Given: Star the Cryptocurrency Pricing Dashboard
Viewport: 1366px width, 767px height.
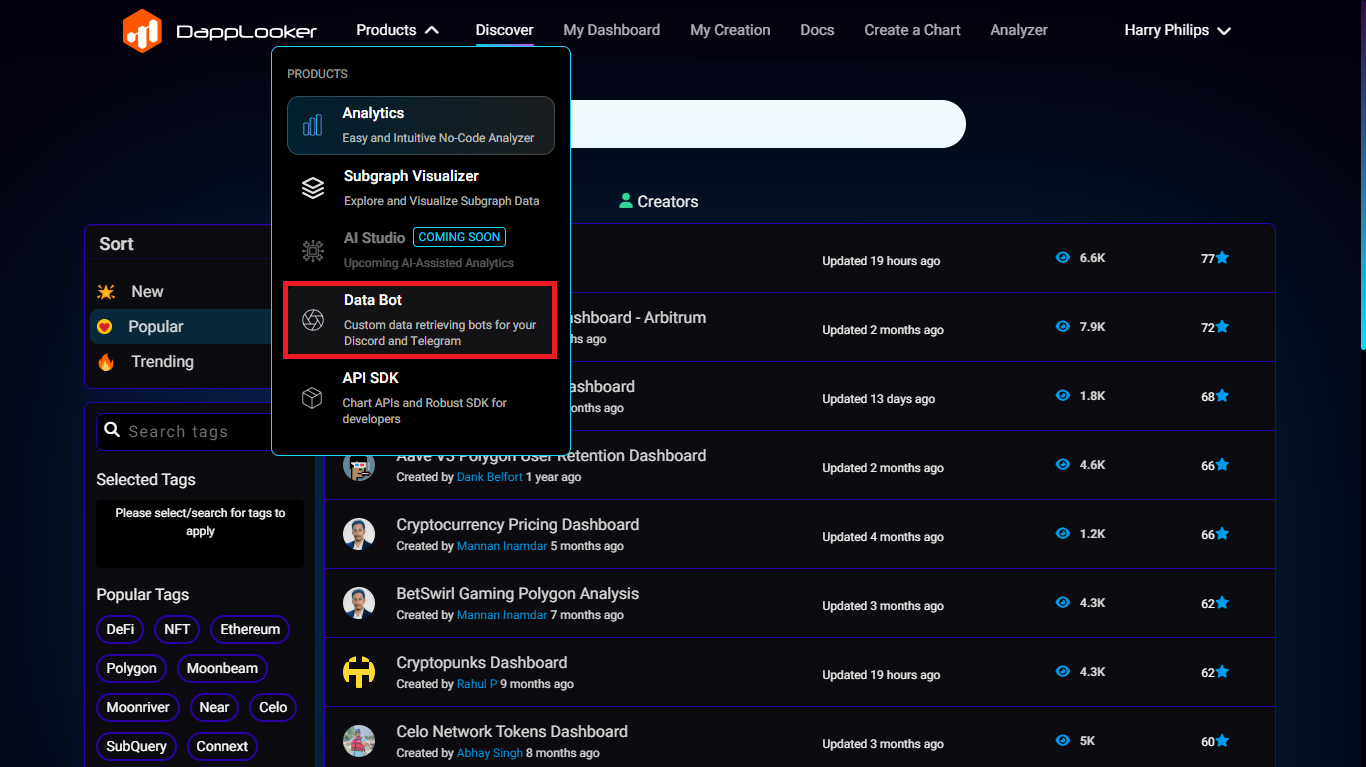Looking at the screenshot, I should coord(1221,534).
